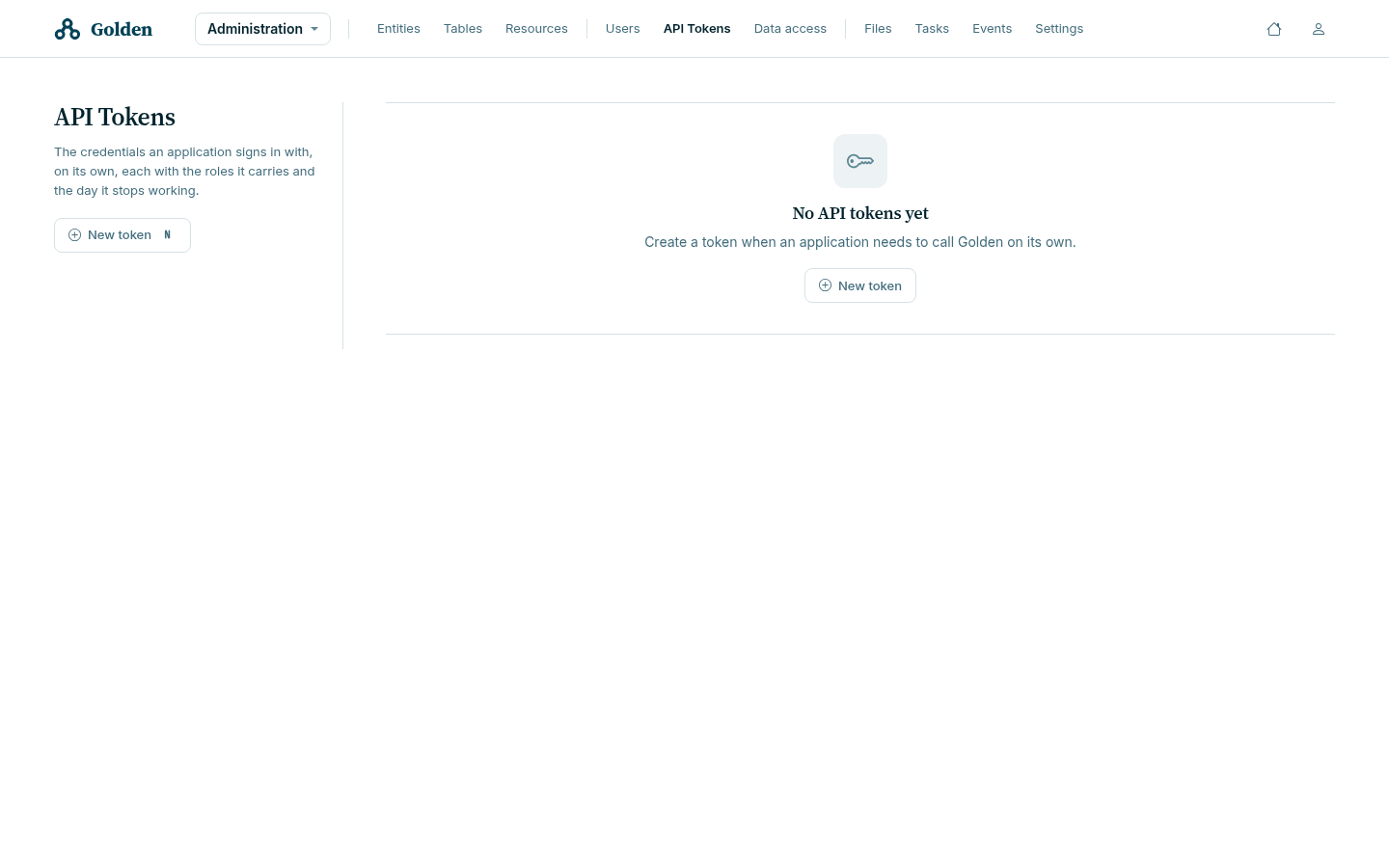
Task: Click the "No API tokens yet" text
Action: tap(860, 213)
